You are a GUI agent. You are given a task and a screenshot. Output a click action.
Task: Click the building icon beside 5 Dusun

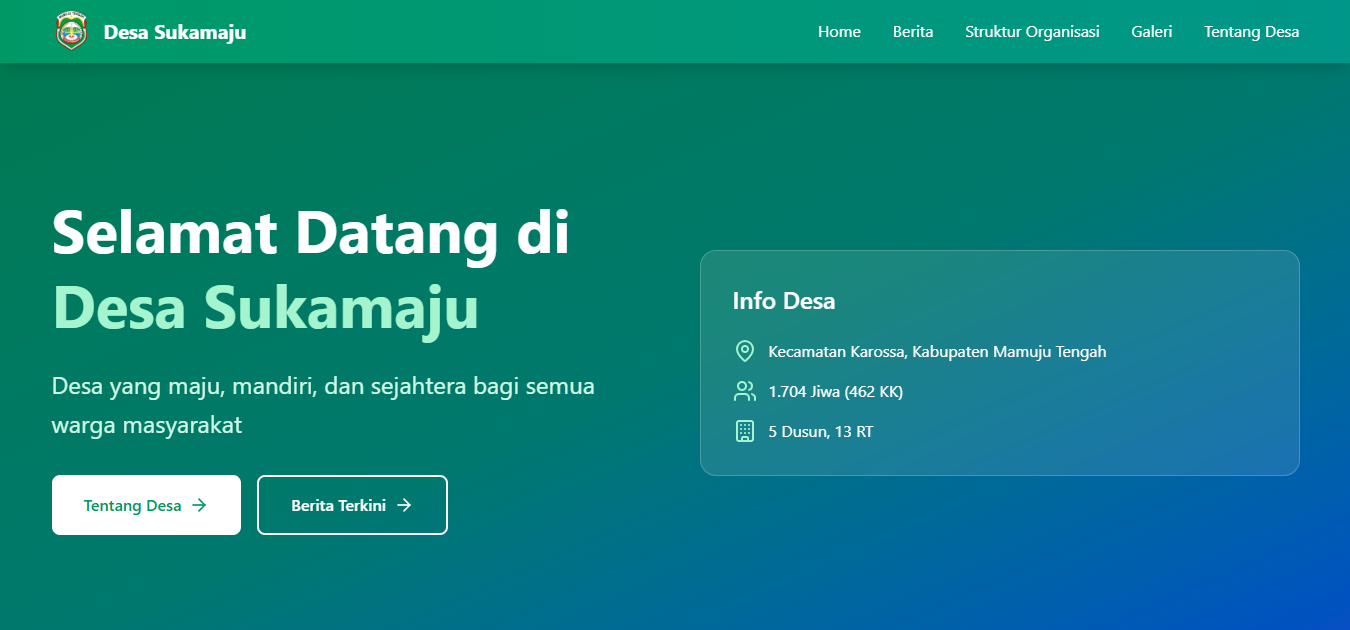pyautogui.click(x=744, y=431)
